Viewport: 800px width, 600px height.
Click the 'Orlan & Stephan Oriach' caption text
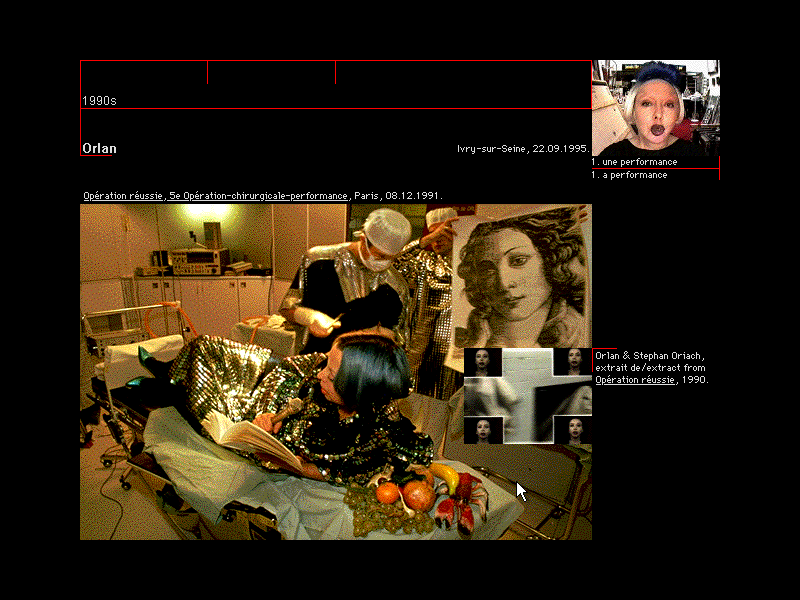(650, 356)
